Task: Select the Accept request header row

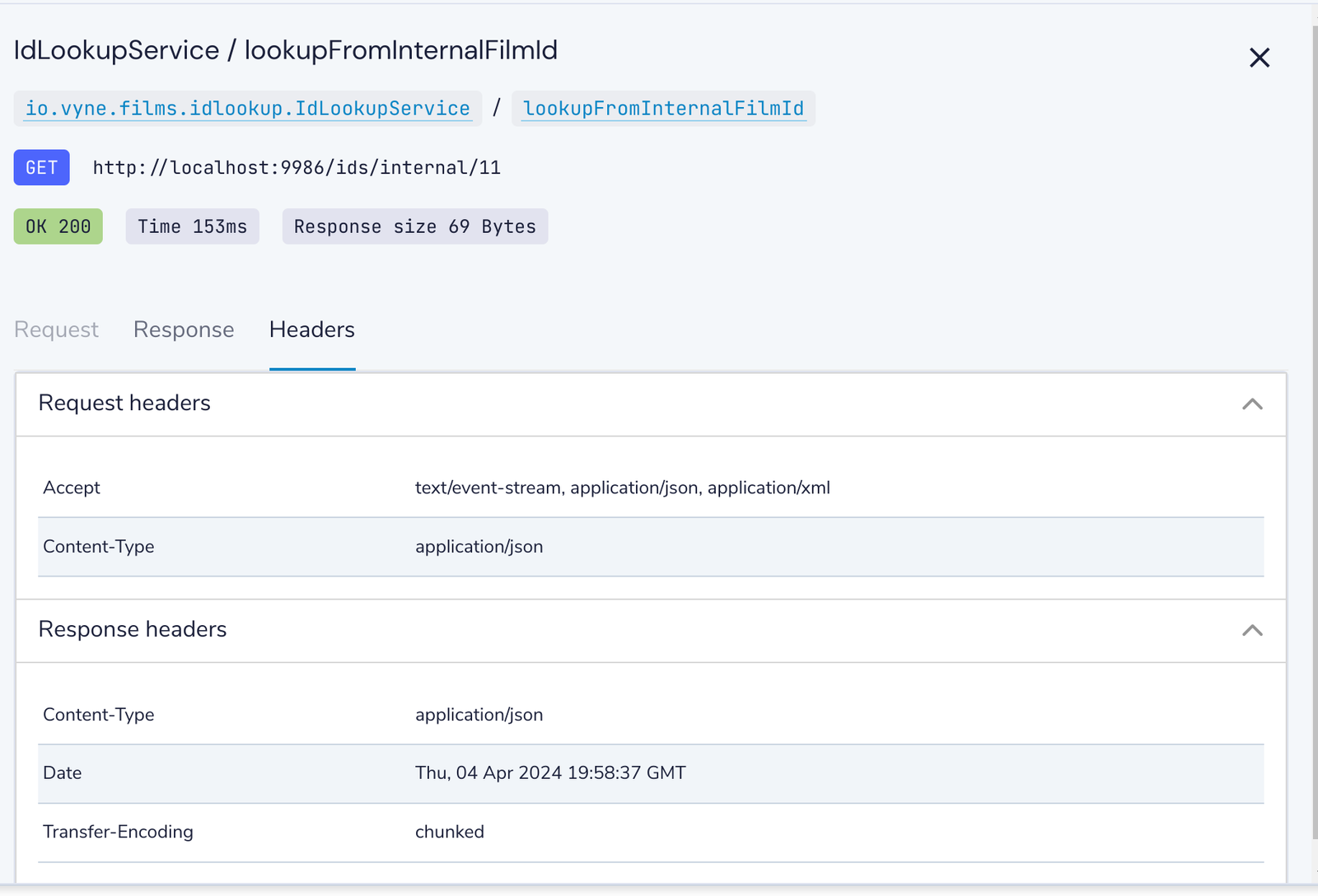Action: pyautogui.click(x=651, y=488)
